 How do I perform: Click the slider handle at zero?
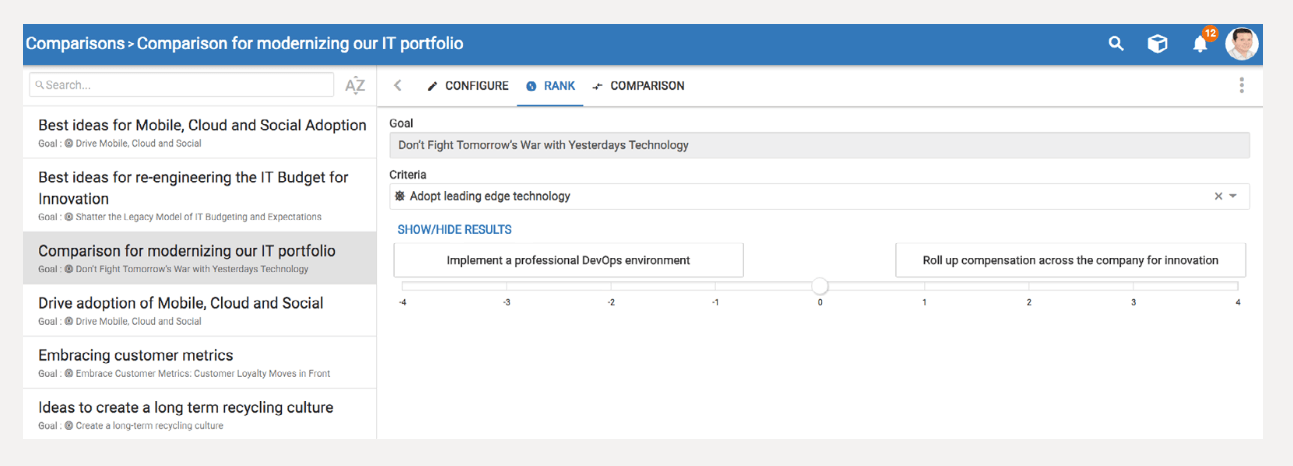point(820,286)
